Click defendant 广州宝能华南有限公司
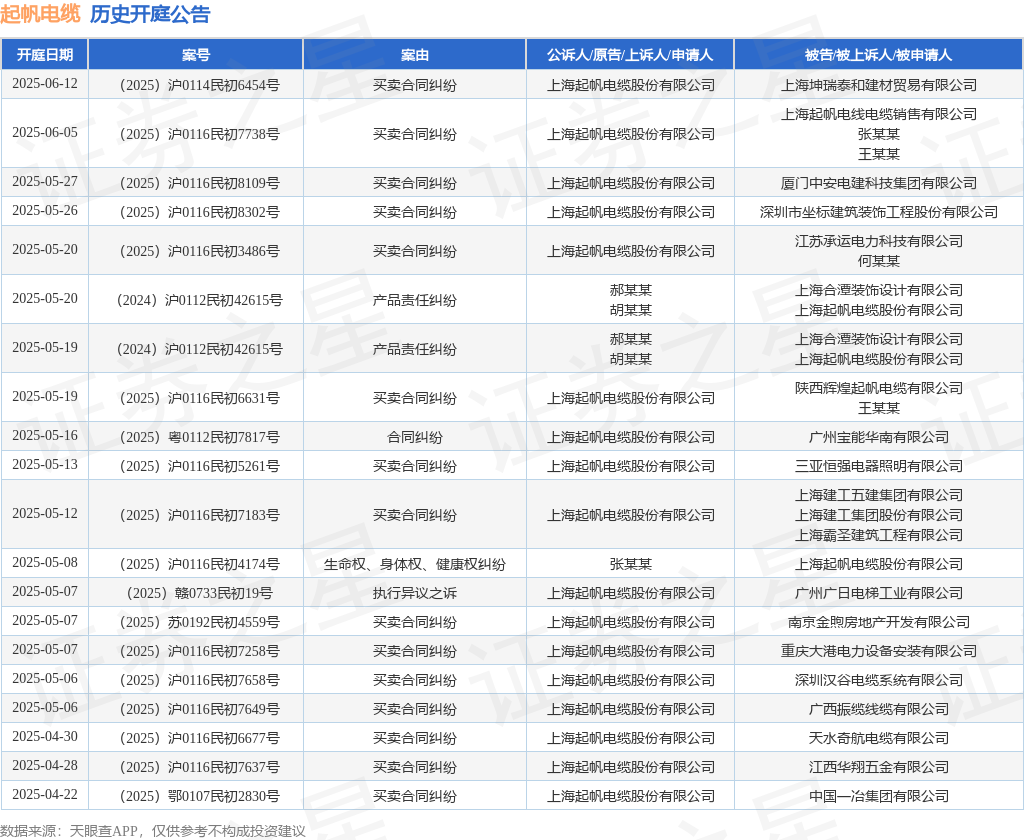 pyautogui.click(x=878, y=437)
